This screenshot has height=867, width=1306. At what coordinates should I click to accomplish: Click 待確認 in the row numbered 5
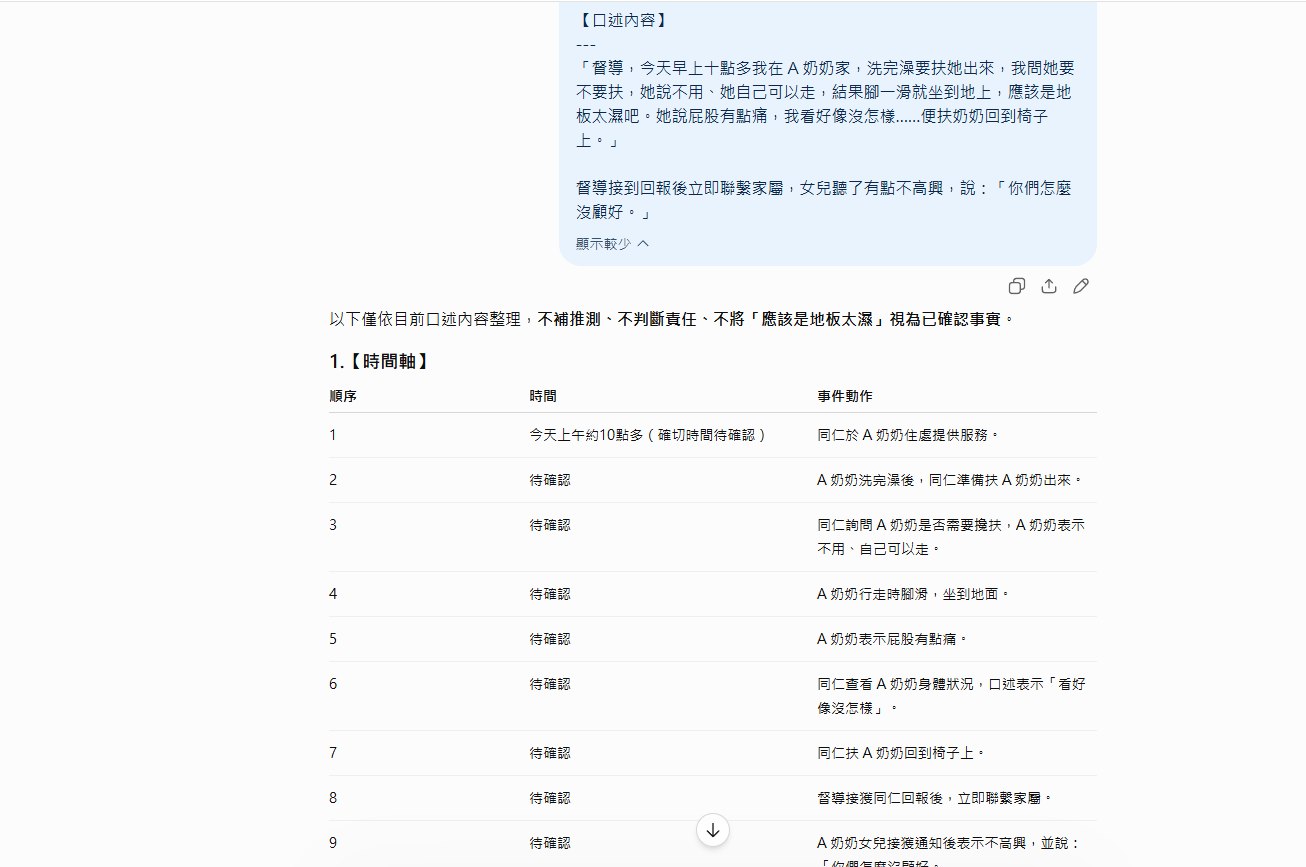[x=550, y=639]
